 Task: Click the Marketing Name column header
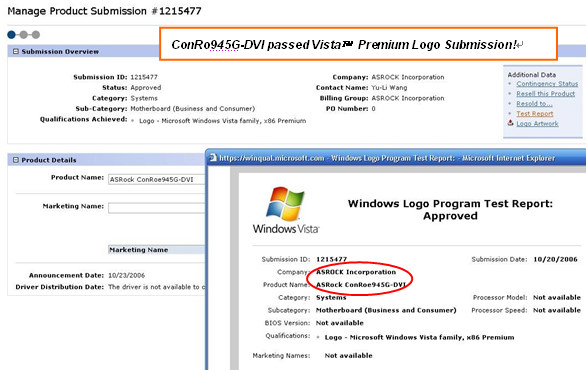157,250
